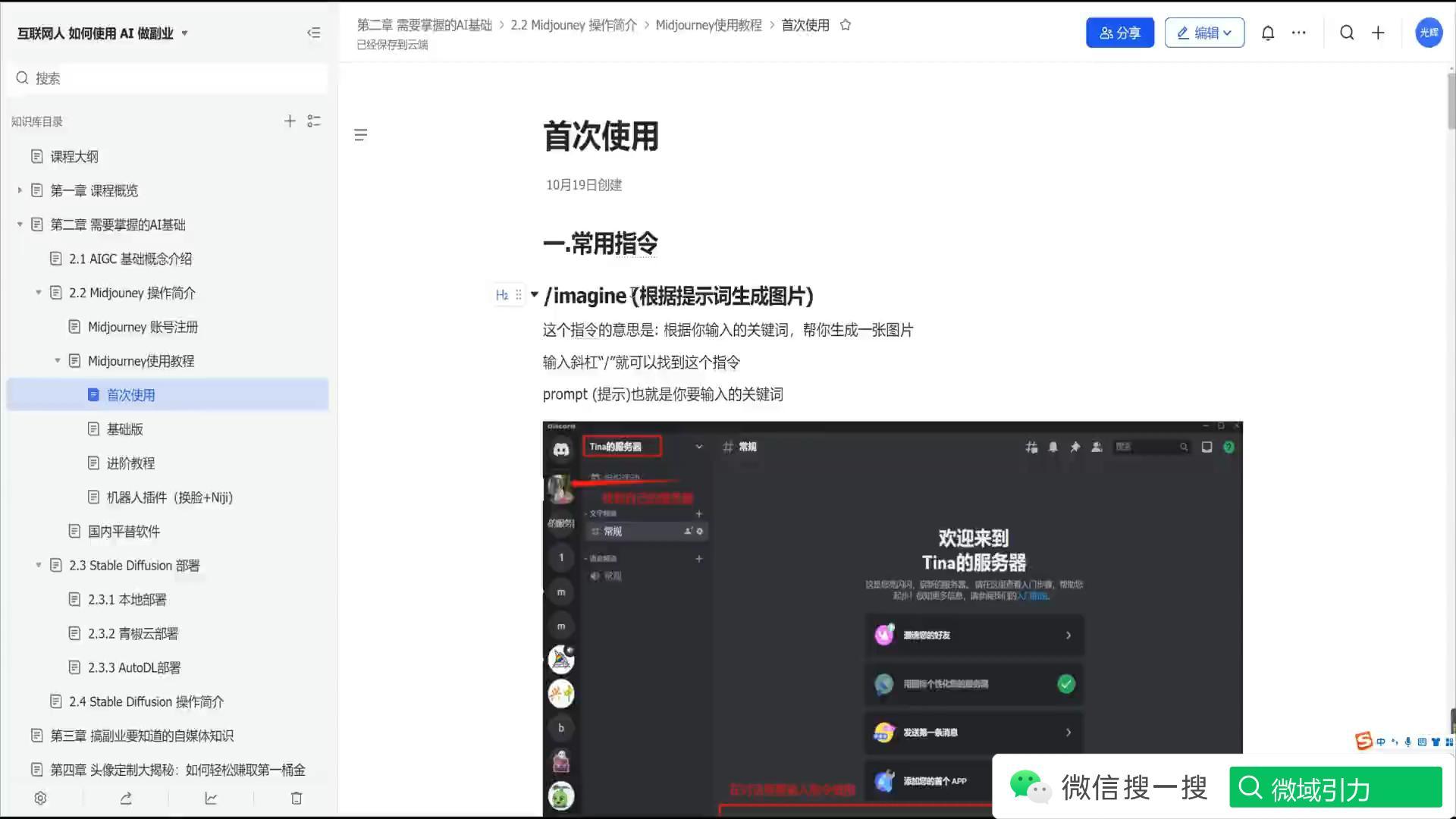The height and width of the screenshot is (819, 1456).
Task: Click the 首次使用 page title
Action: click(x=601, y=136)
